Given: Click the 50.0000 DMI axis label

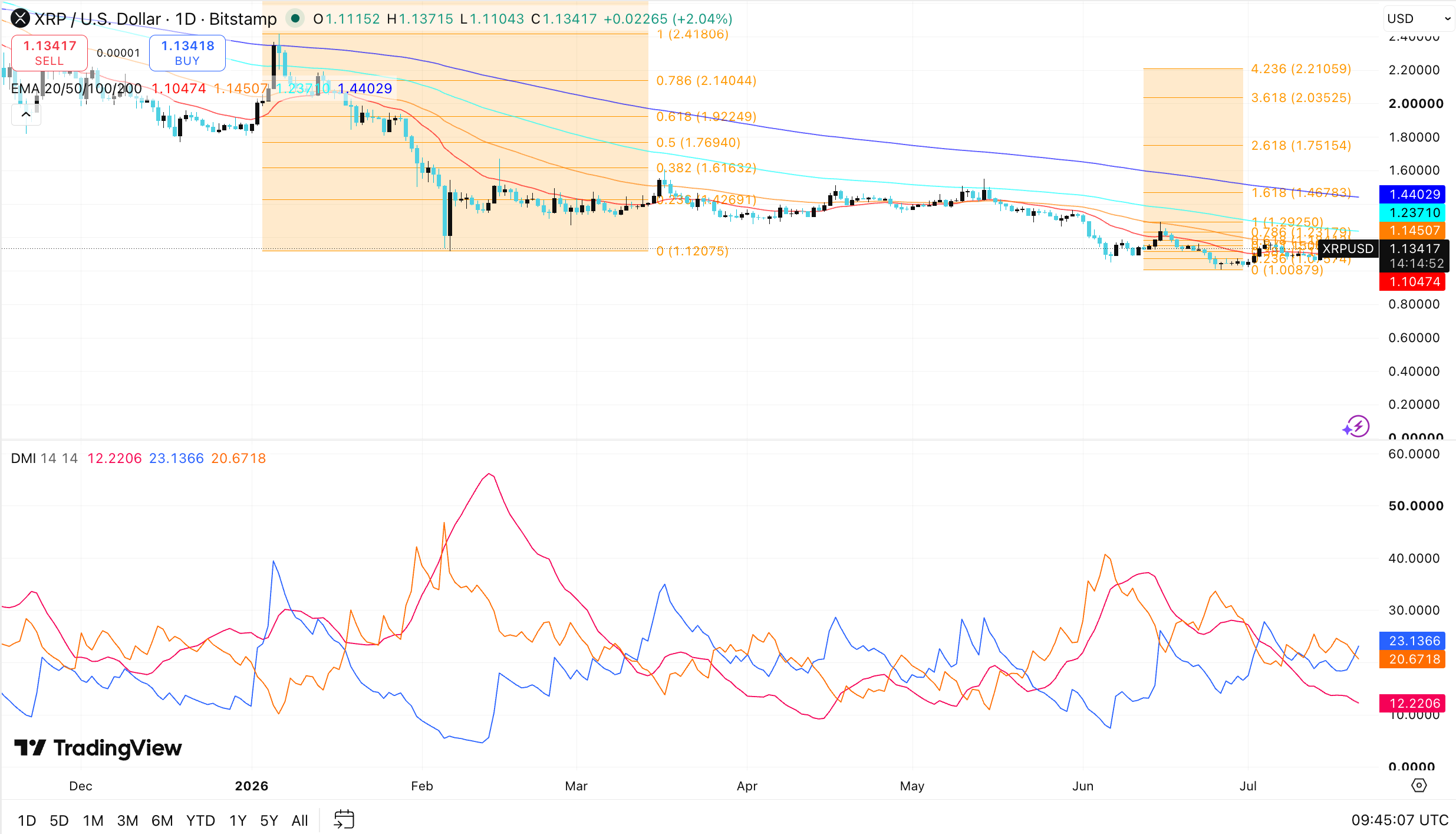Looking at the screenshot, I should [x=1416, y=506].
